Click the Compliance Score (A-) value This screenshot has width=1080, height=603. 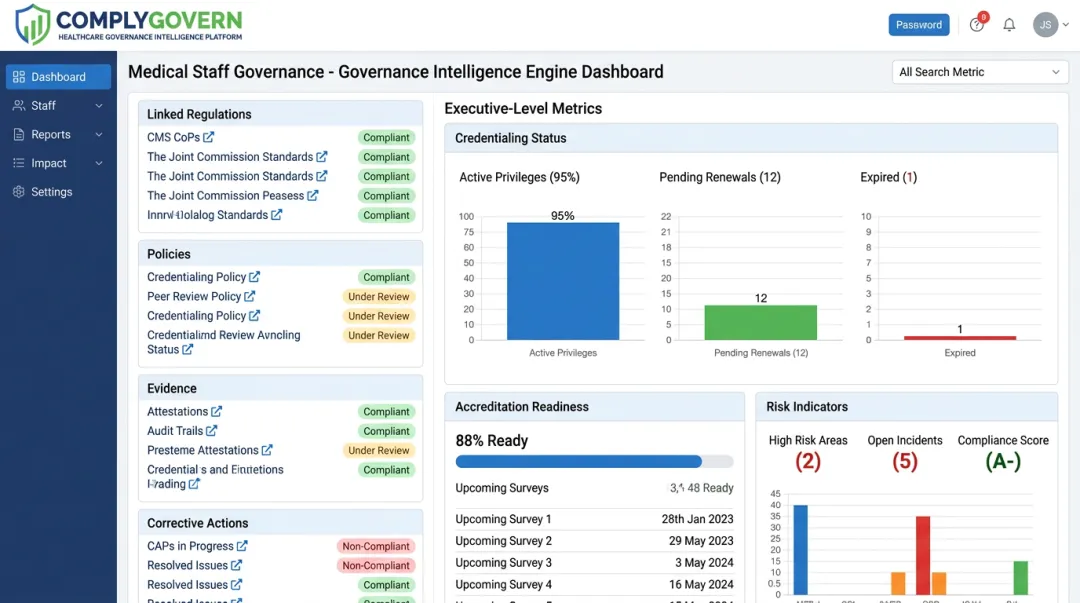(1003, 461)
